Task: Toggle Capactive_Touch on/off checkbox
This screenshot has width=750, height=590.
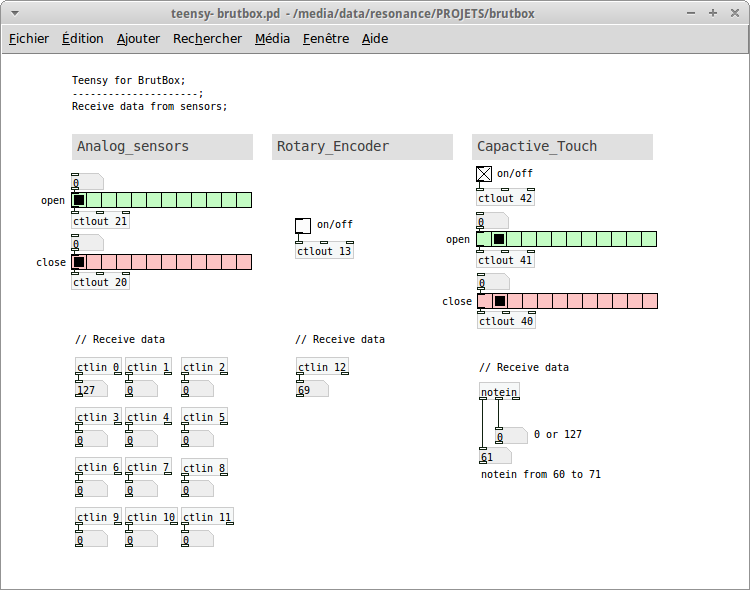Action: [x=484, y=174]
